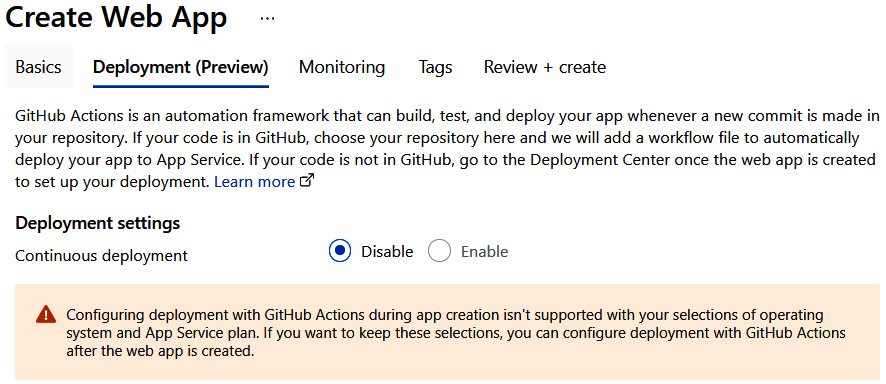This screenshot has height=384, width=886.
Task: Click the Create Web App page title
Action: point(116,18)
